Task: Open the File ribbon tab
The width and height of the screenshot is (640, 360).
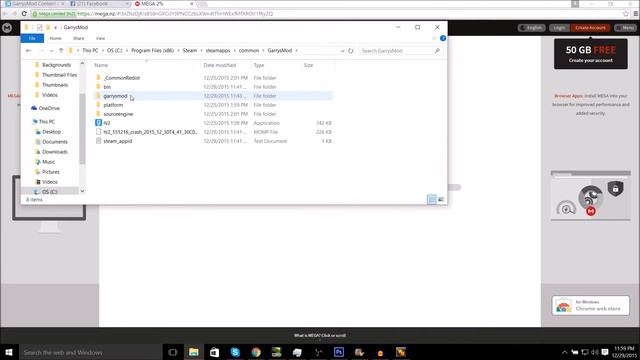Action: [32, 38]
